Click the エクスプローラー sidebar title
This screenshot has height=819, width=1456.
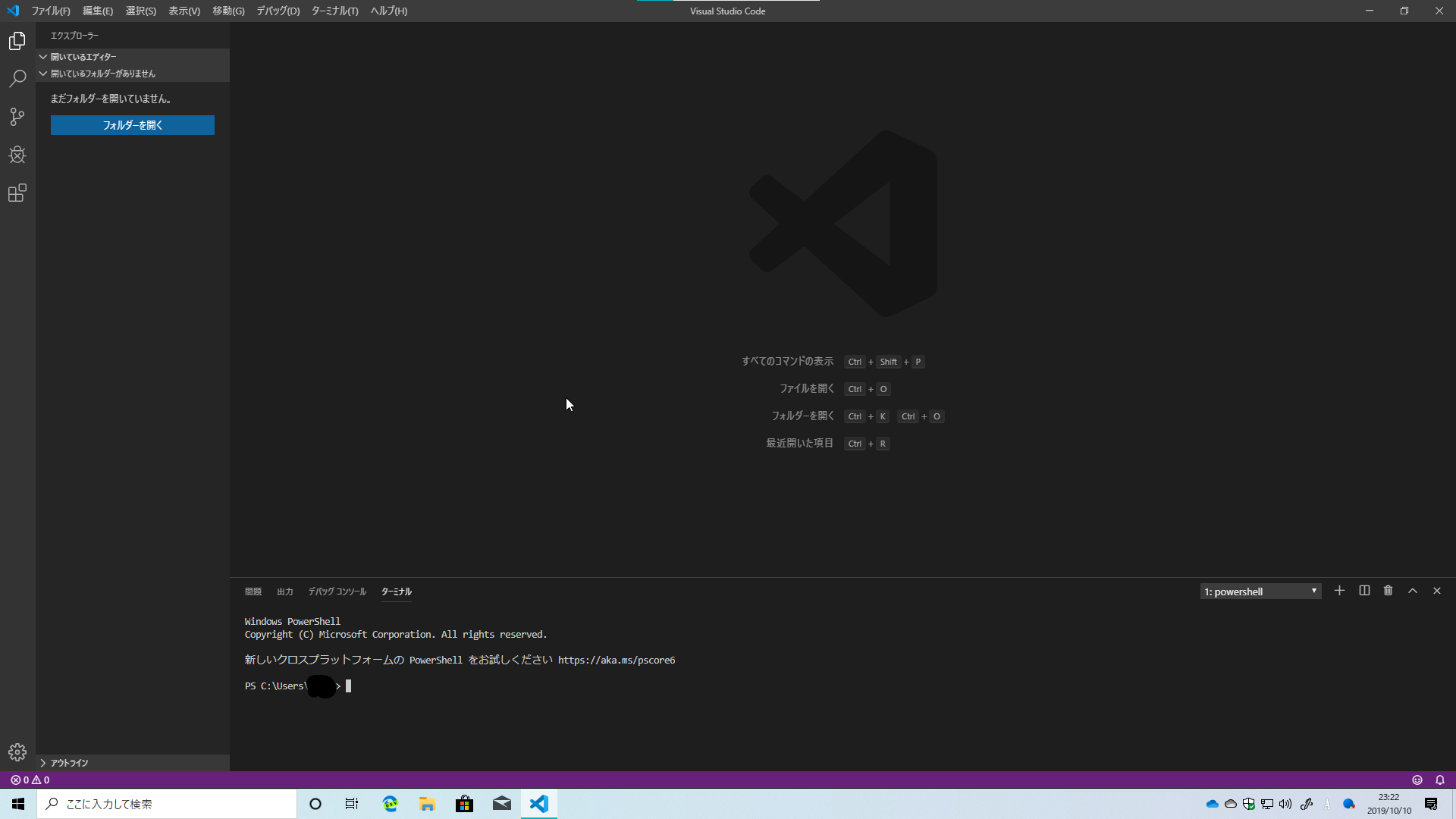[x=74, y=36]
